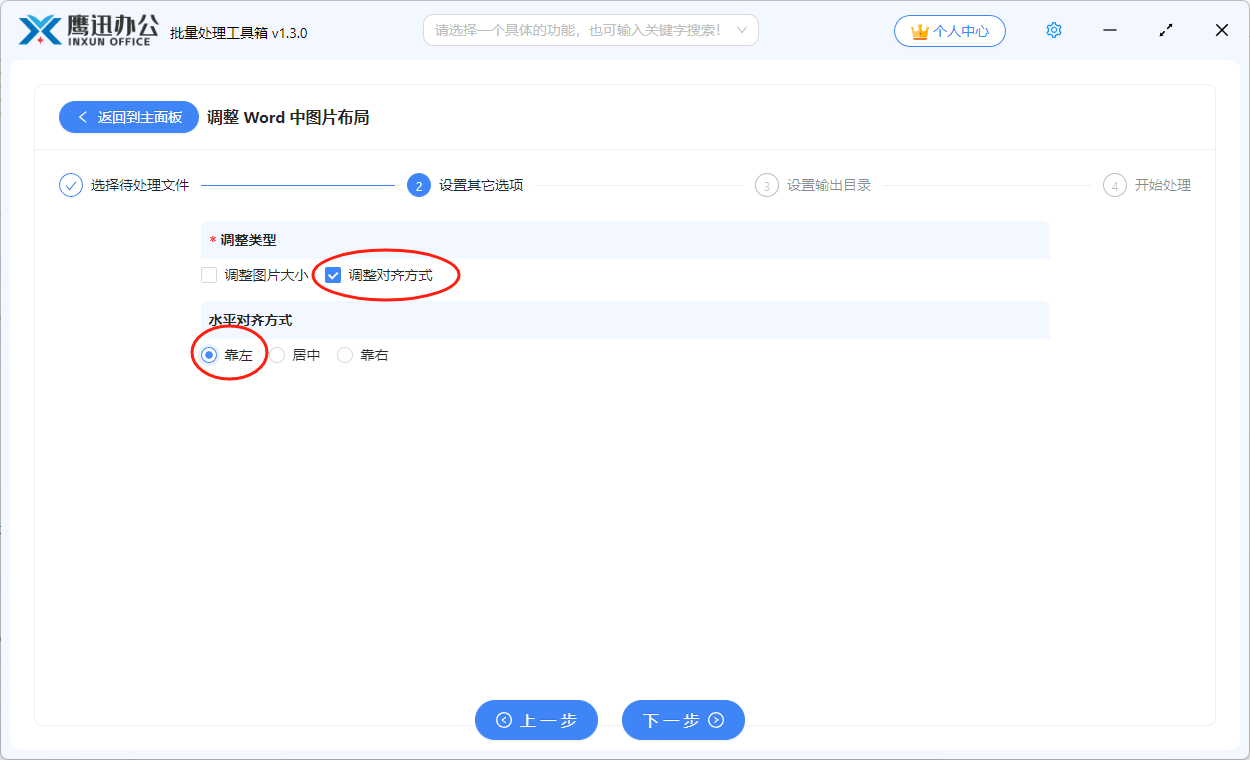
Task: Click the Inxun Office logo icon
Action: coord(40,30)
